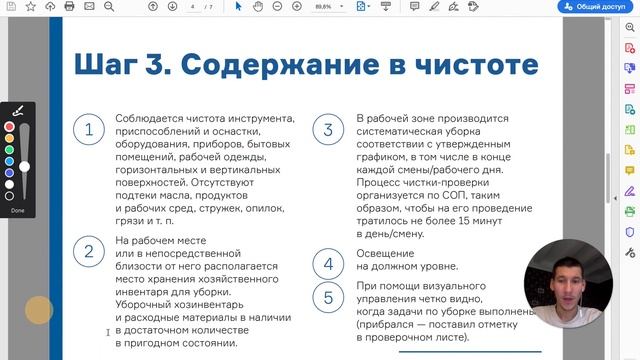The height and width of the screenshot is (360, 640).
Task: Send the file by email envelope icon
Action: pyautogui.click(x=89, y=6)
